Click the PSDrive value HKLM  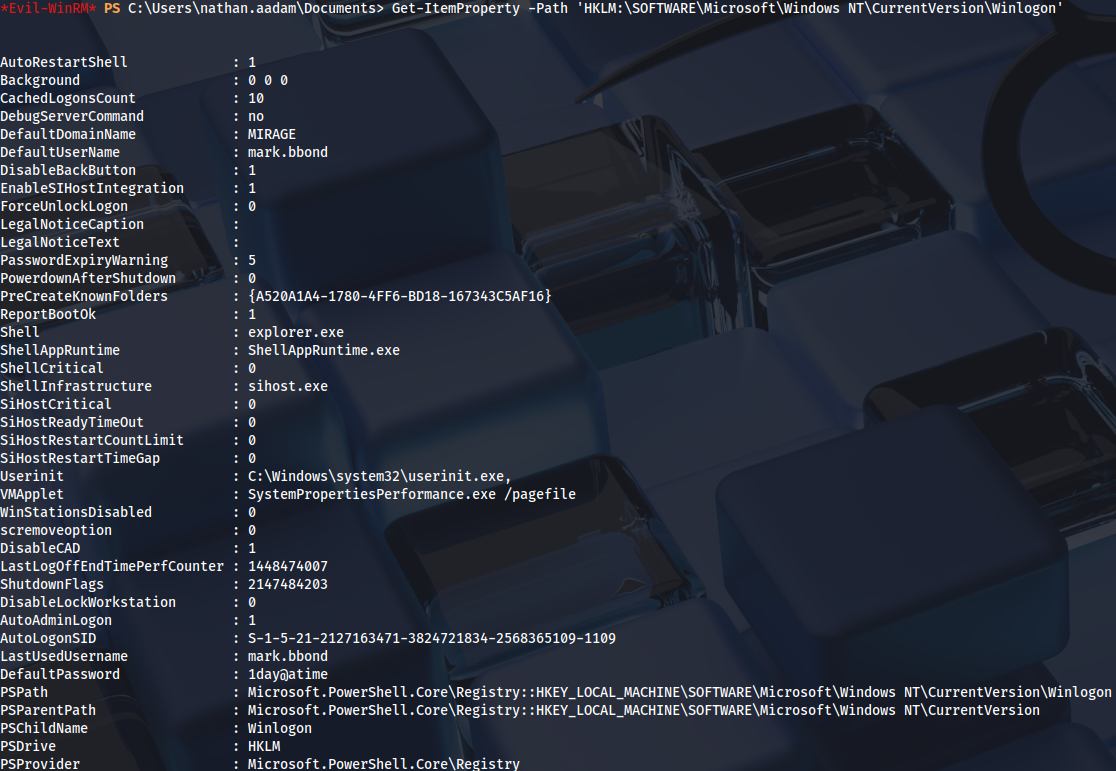tap(264, 746)
